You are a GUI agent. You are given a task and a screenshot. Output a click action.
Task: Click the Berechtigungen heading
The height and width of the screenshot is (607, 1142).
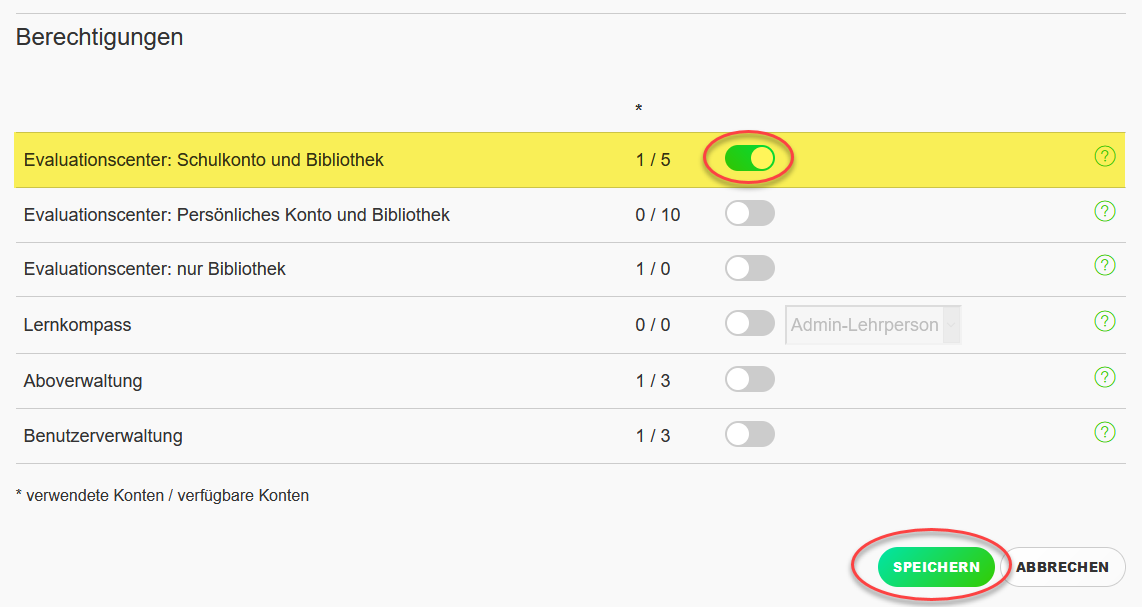[99, 38]
